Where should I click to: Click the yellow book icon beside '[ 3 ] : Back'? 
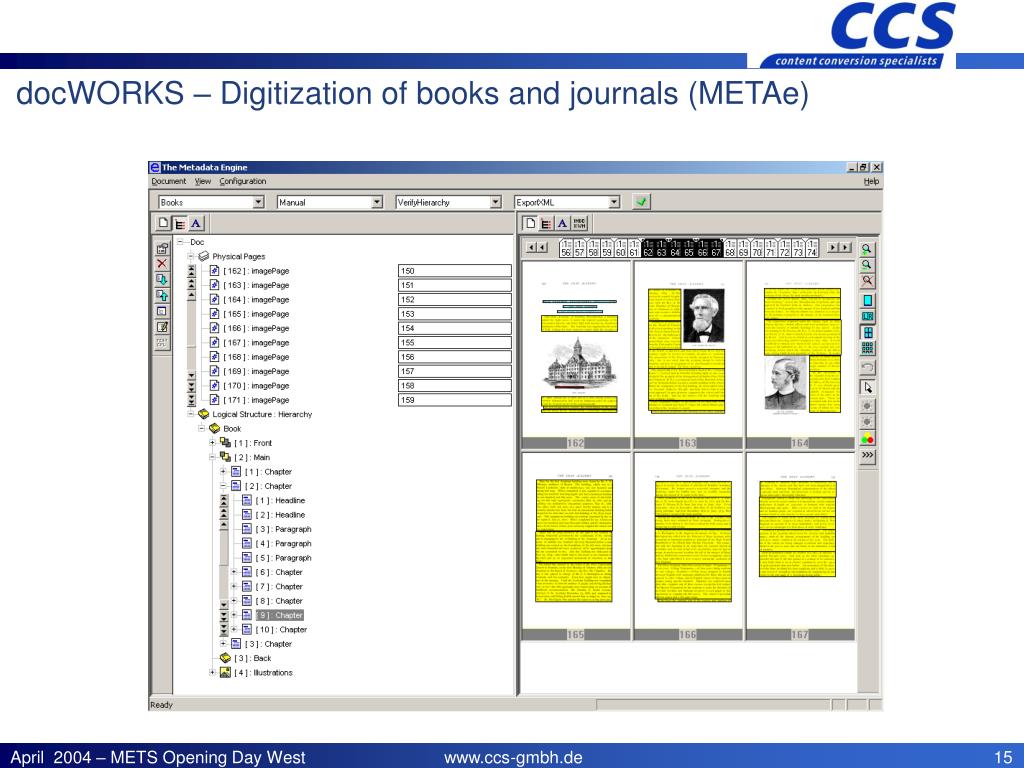point(225,658)
